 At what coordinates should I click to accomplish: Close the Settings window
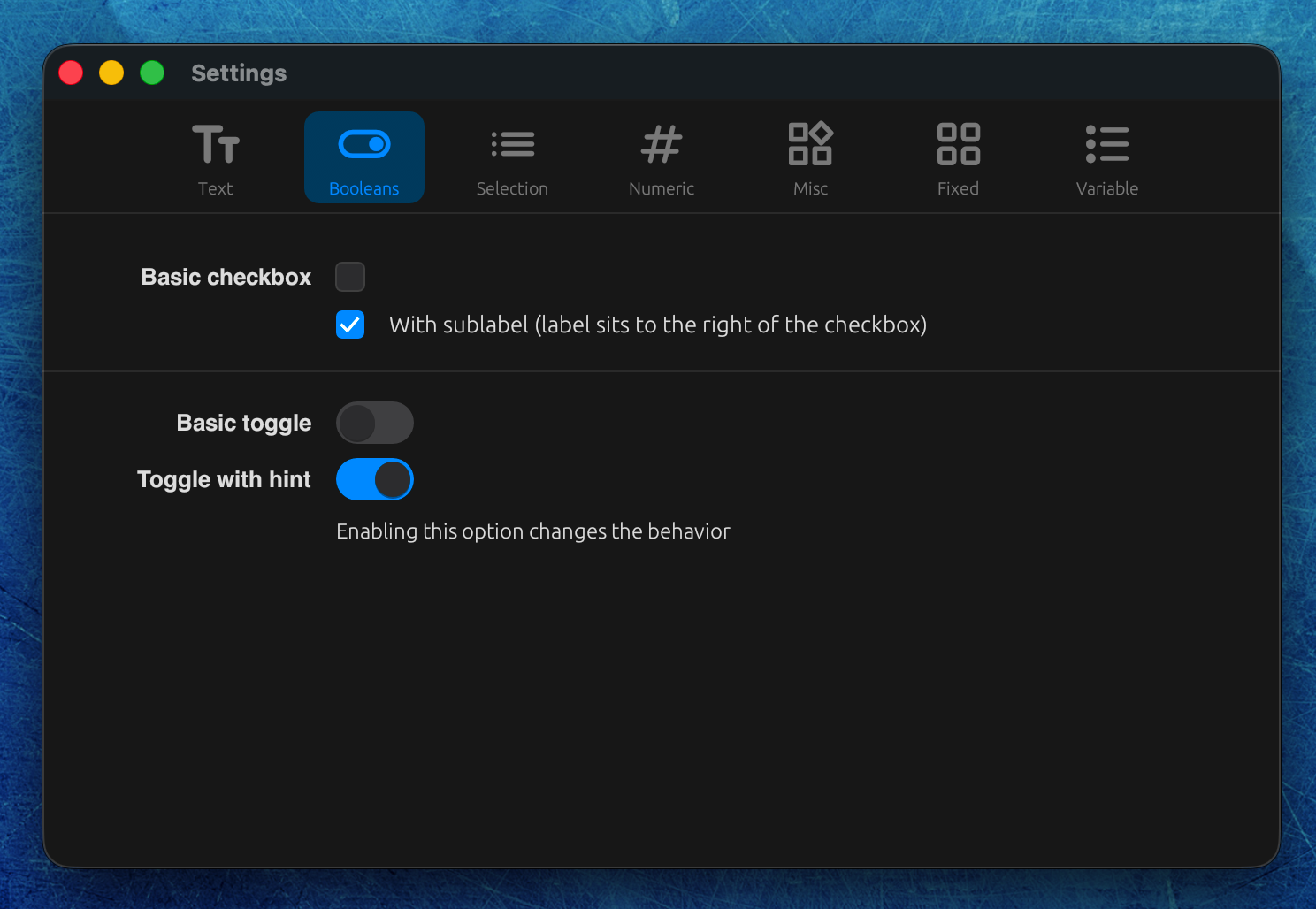71,73
